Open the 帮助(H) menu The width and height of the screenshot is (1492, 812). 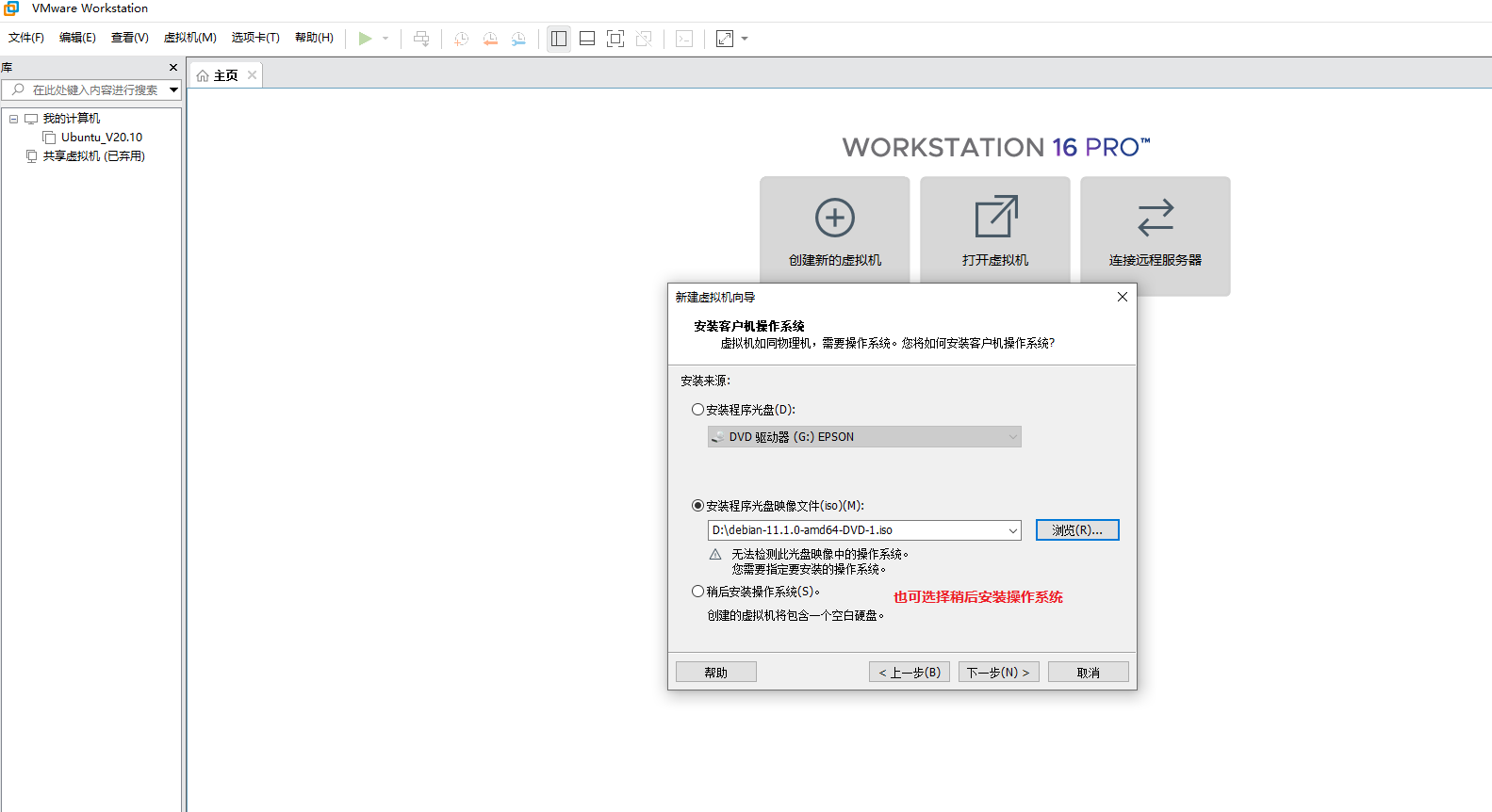(314, 38)
